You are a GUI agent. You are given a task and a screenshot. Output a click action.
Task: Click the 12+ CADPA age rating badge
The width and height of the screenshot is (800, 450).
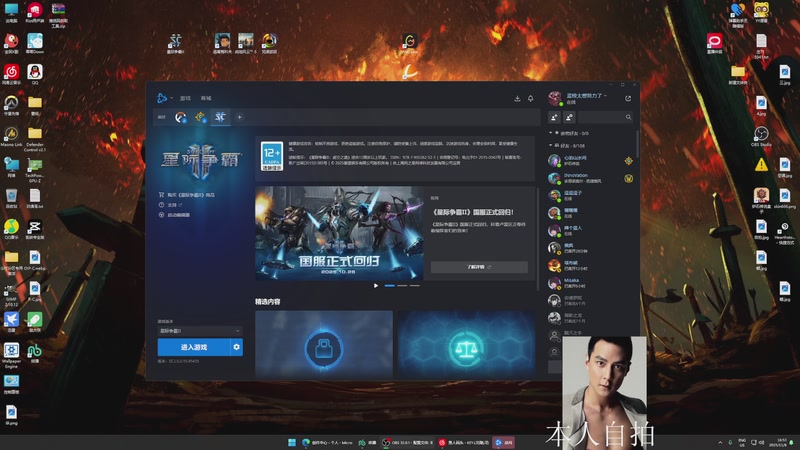coord(272,156)
